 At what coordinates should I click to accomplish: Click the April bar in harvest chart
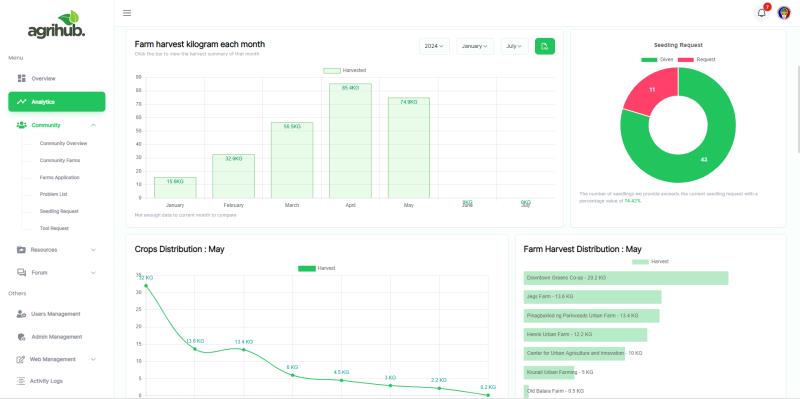coord(350,141)
